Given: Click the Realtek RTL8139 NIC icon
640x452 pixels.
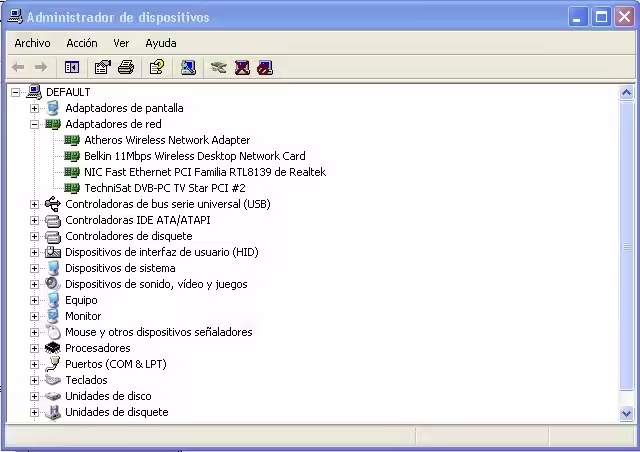Looking at the screenshot, I should click(72, 172).
